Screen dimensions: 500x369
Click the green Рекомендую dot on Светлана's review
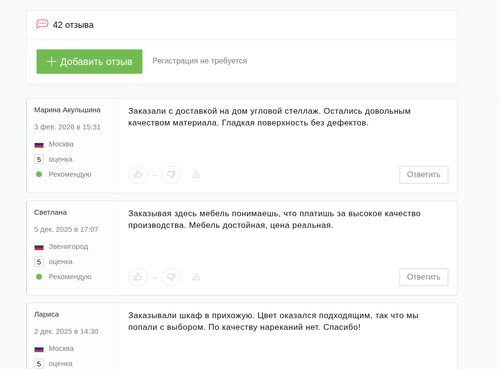pyautogui.click(x=39, y=277)
